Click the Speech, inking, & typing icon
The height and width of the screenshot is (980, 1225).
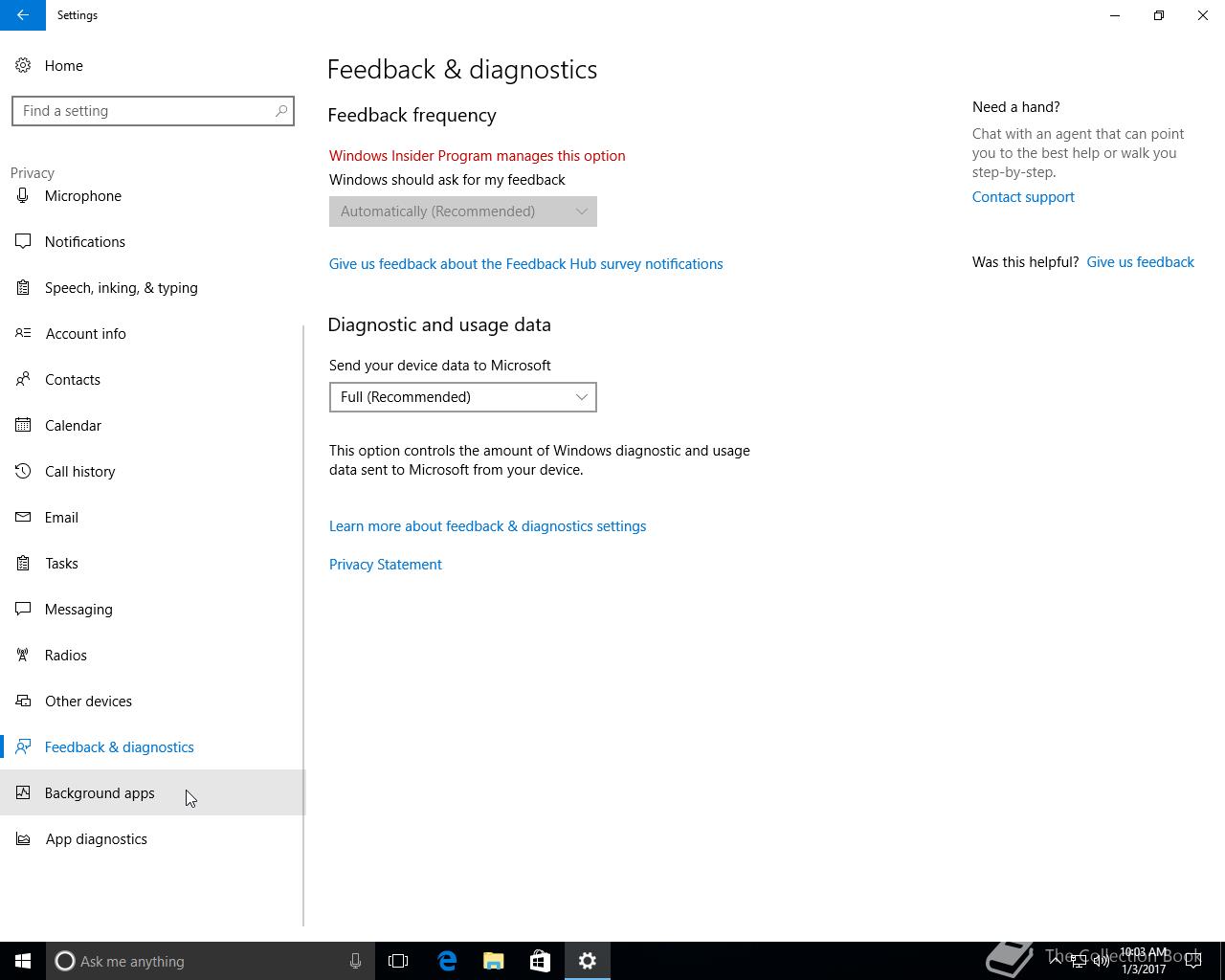23,288
